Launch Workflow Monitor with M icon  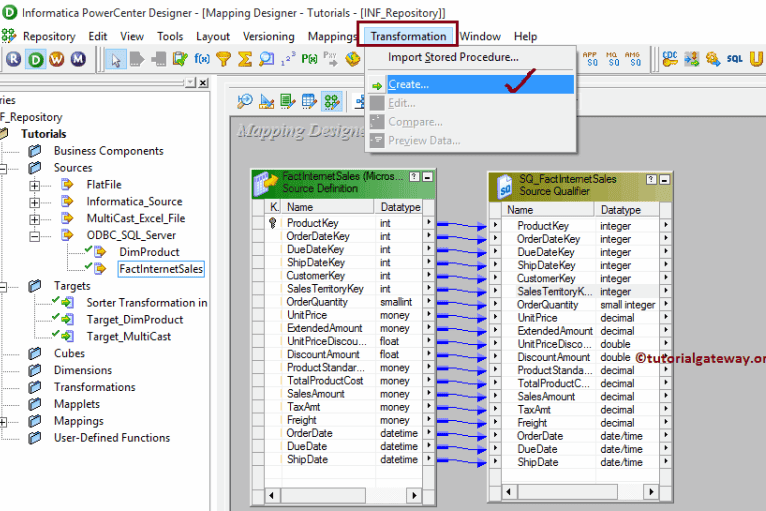[78, 59]
